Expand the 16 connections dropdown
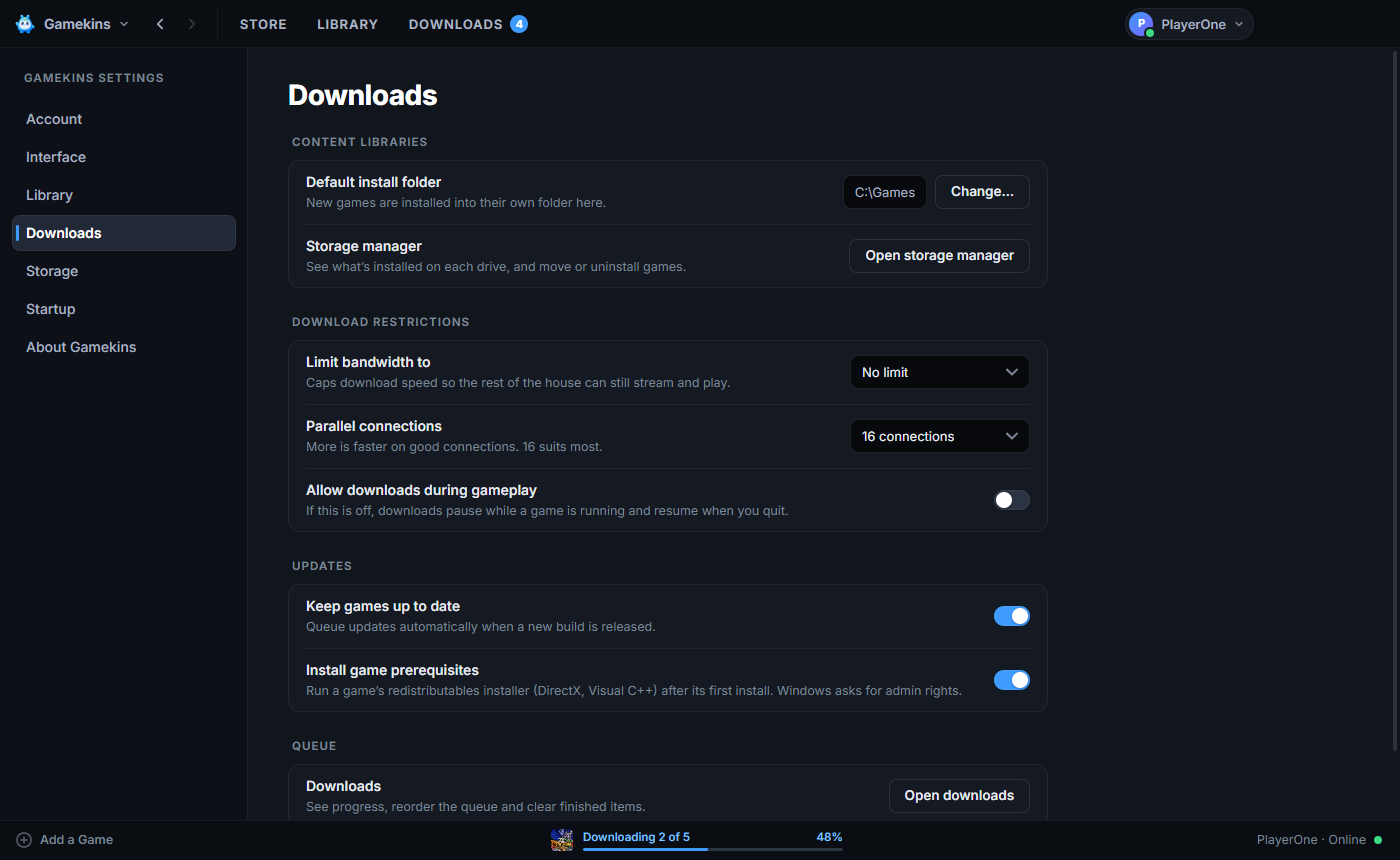This screenshot has height=860, width=1400. tap(940, 436)
